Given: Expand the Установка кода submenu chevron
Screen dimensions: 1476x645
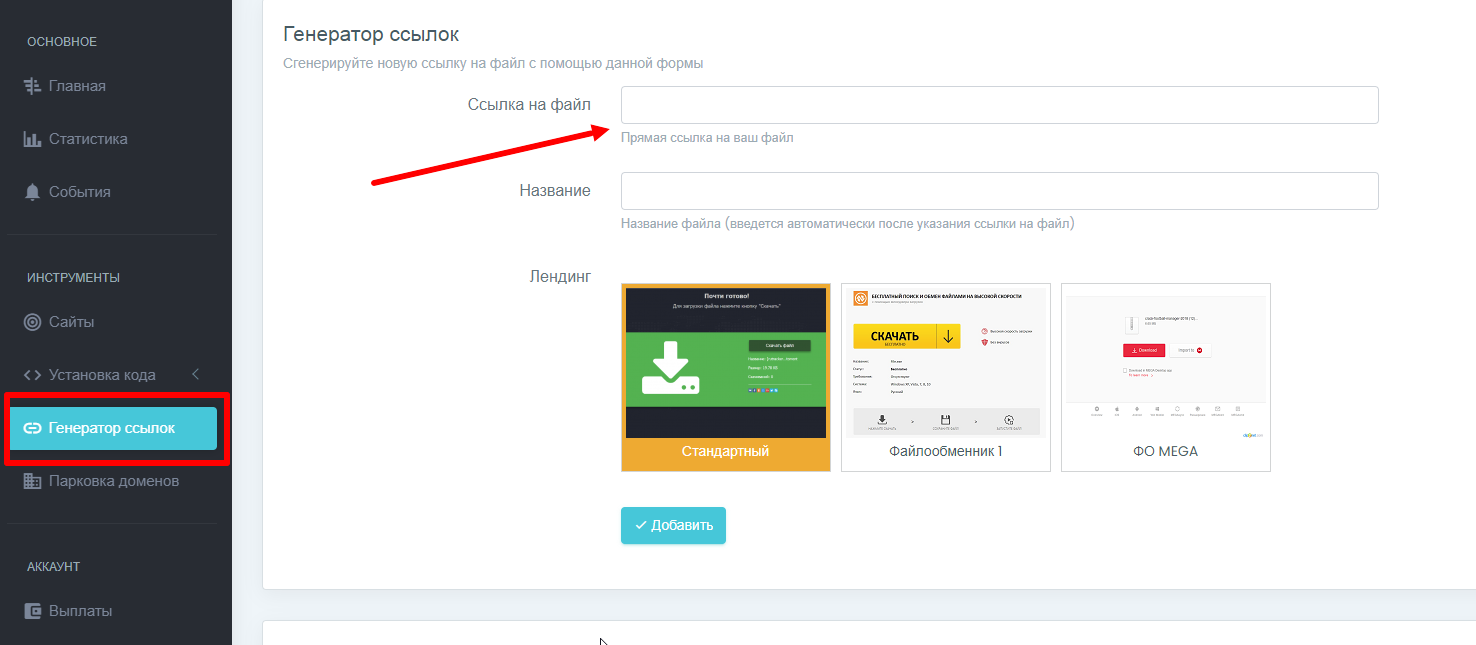Looking at the screenshot, I should coord(196,375).
